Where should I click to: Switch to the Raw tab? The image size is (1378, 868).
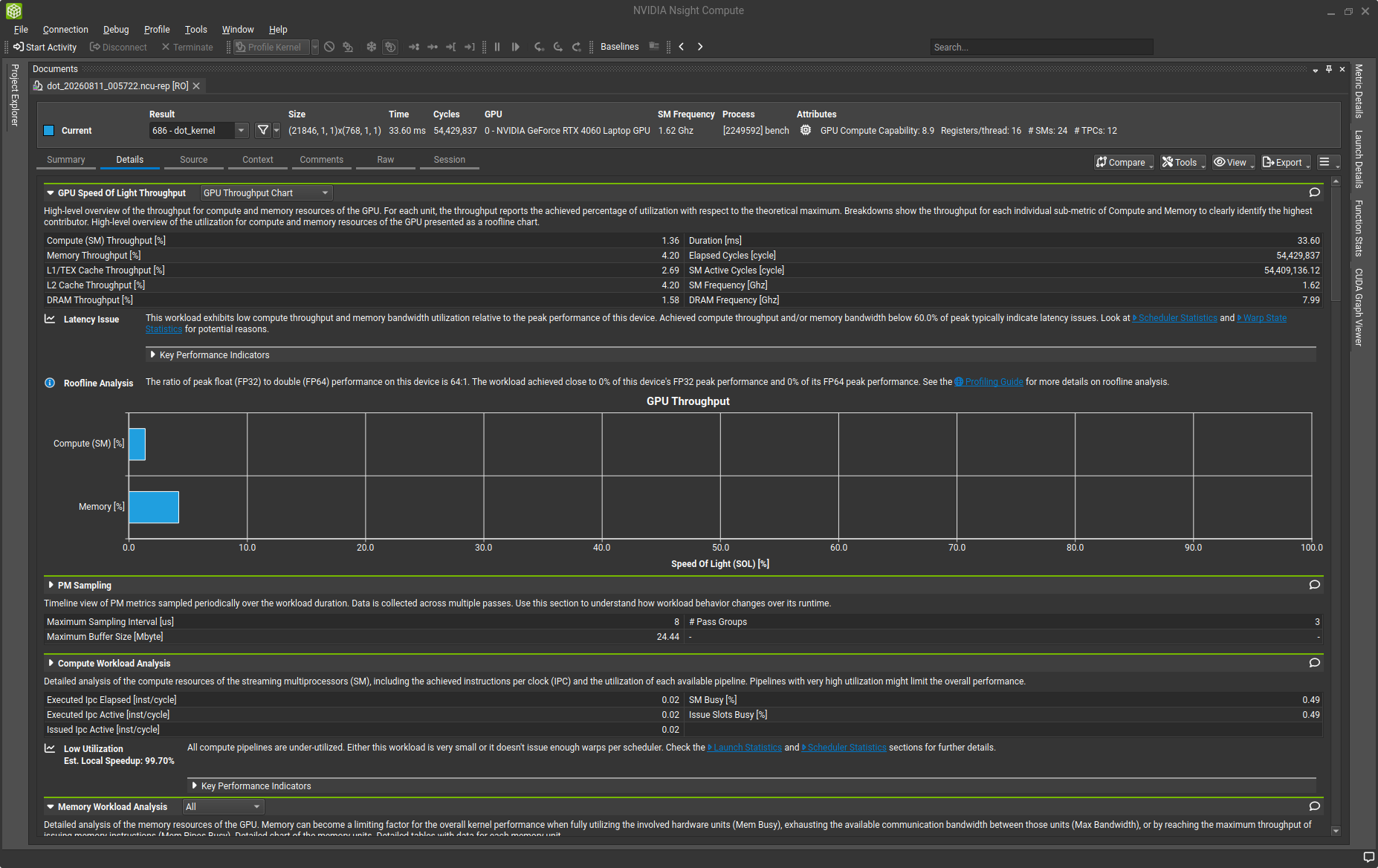pos(386,160)
